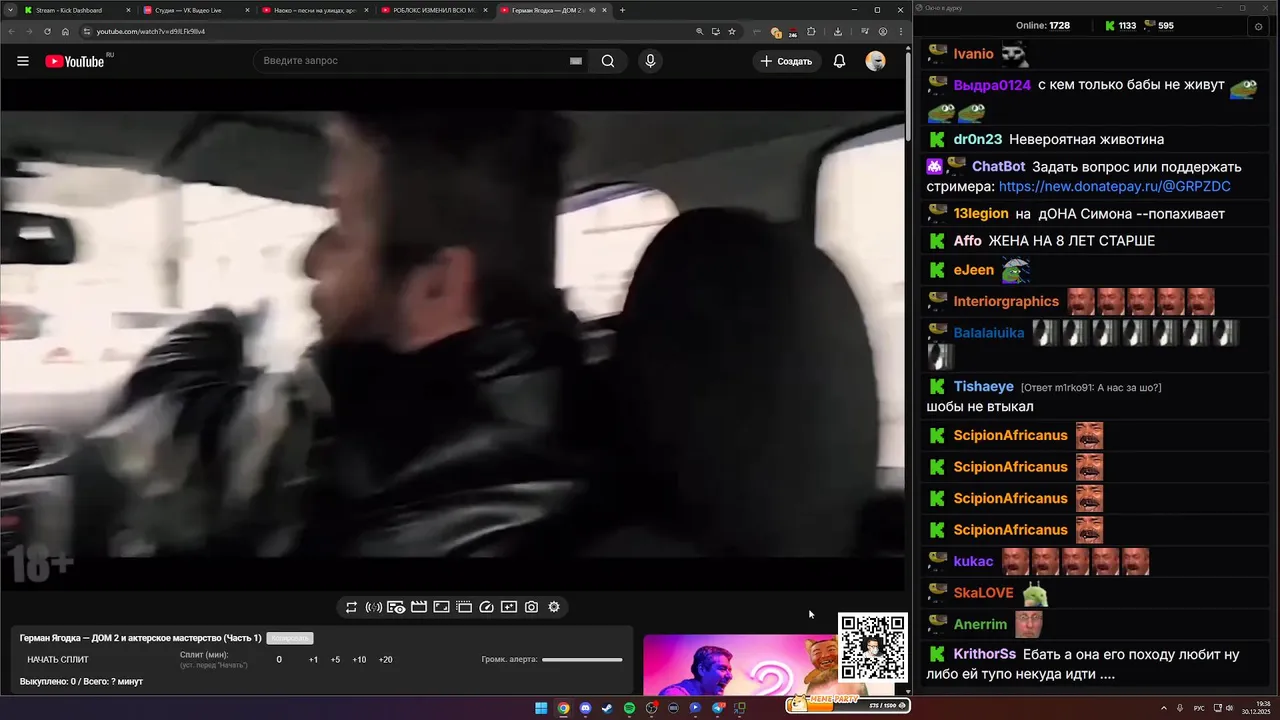Click username dr0n23 in chat
The width and height of the screenshot is (1280, 720).
coord(977,140)
